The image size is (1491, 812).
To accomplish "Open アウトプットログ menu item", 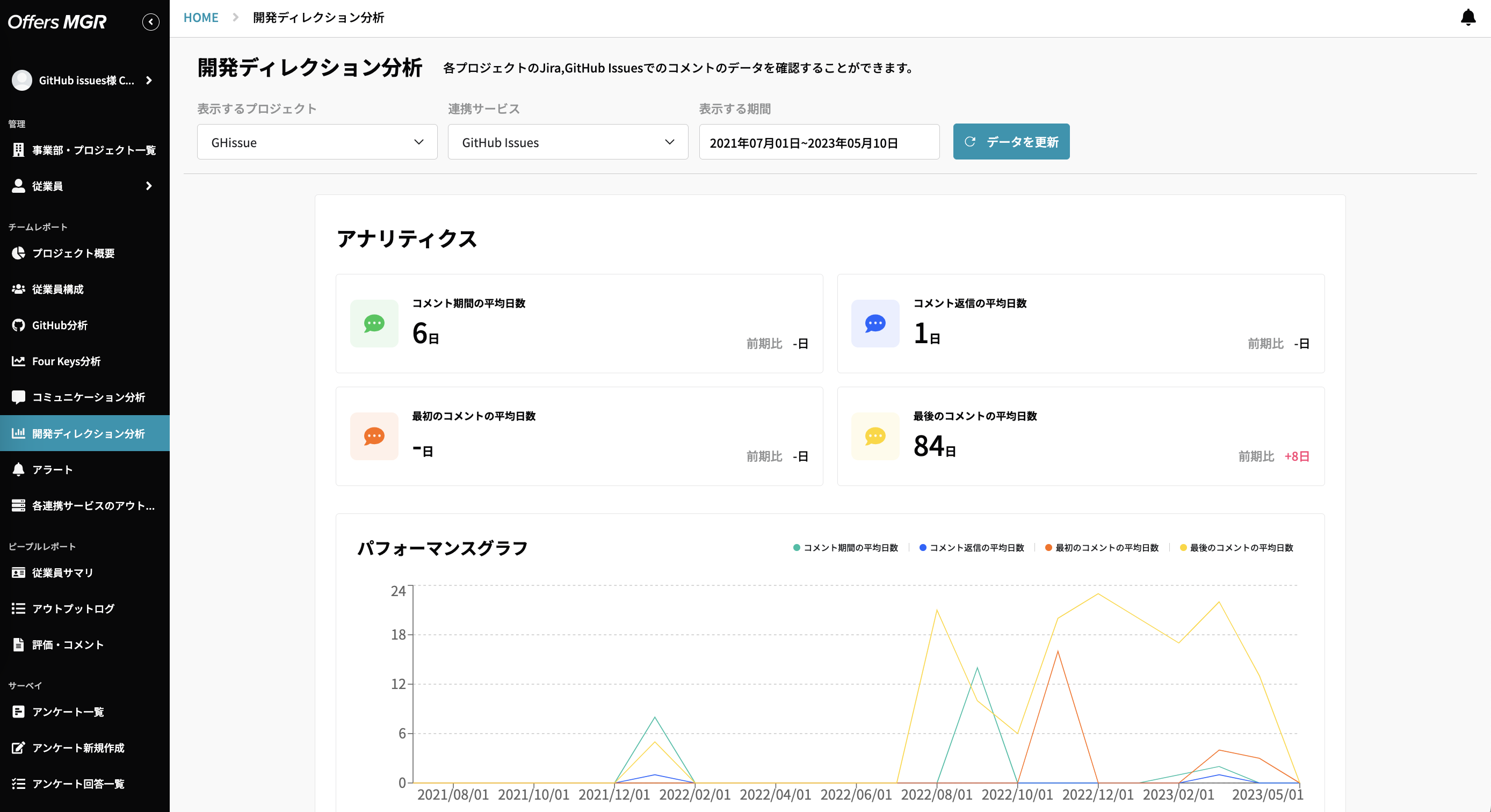I will [84, 608].
